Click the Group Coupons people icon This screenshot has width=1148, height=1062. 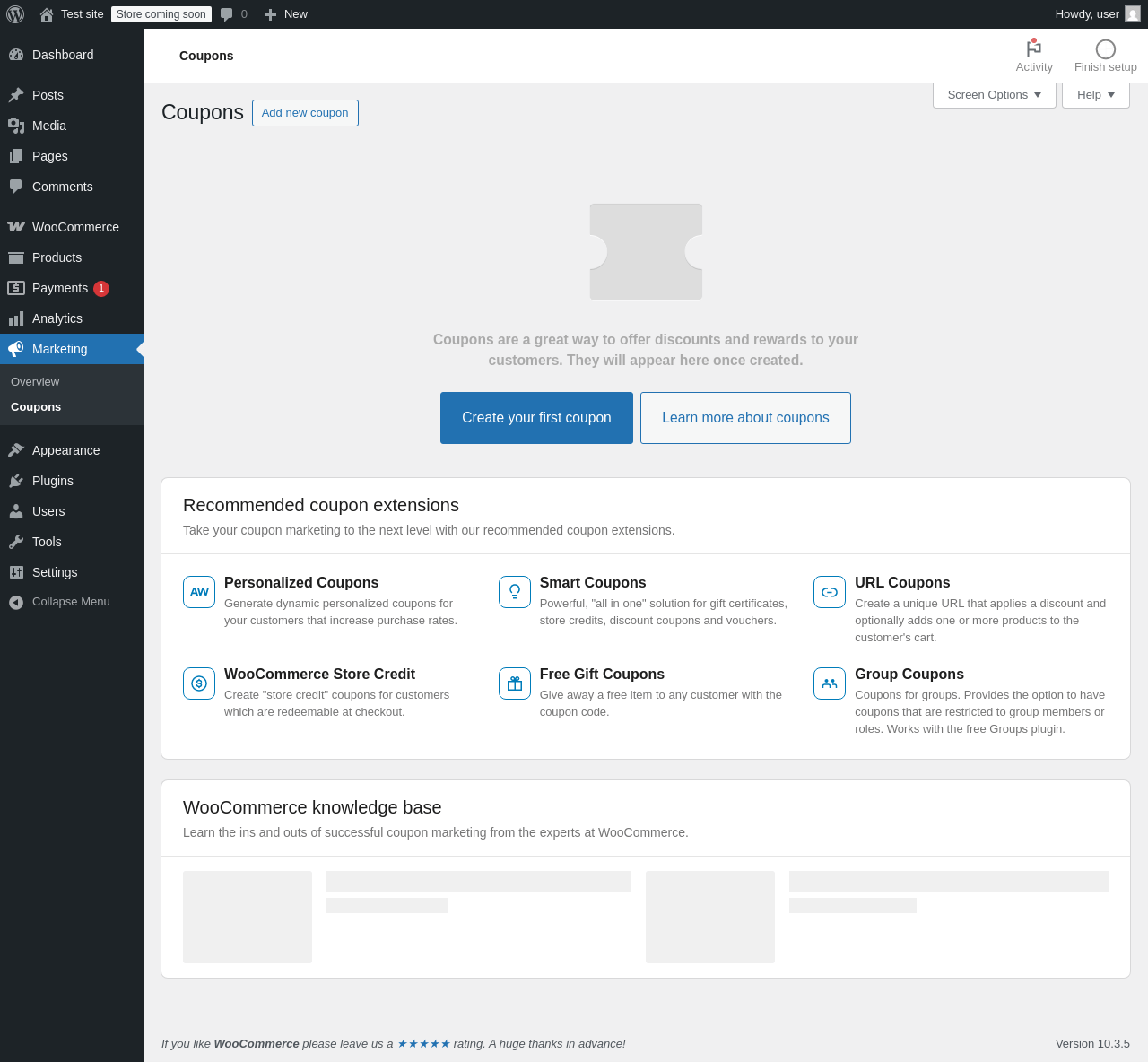(x=830, y=683)
